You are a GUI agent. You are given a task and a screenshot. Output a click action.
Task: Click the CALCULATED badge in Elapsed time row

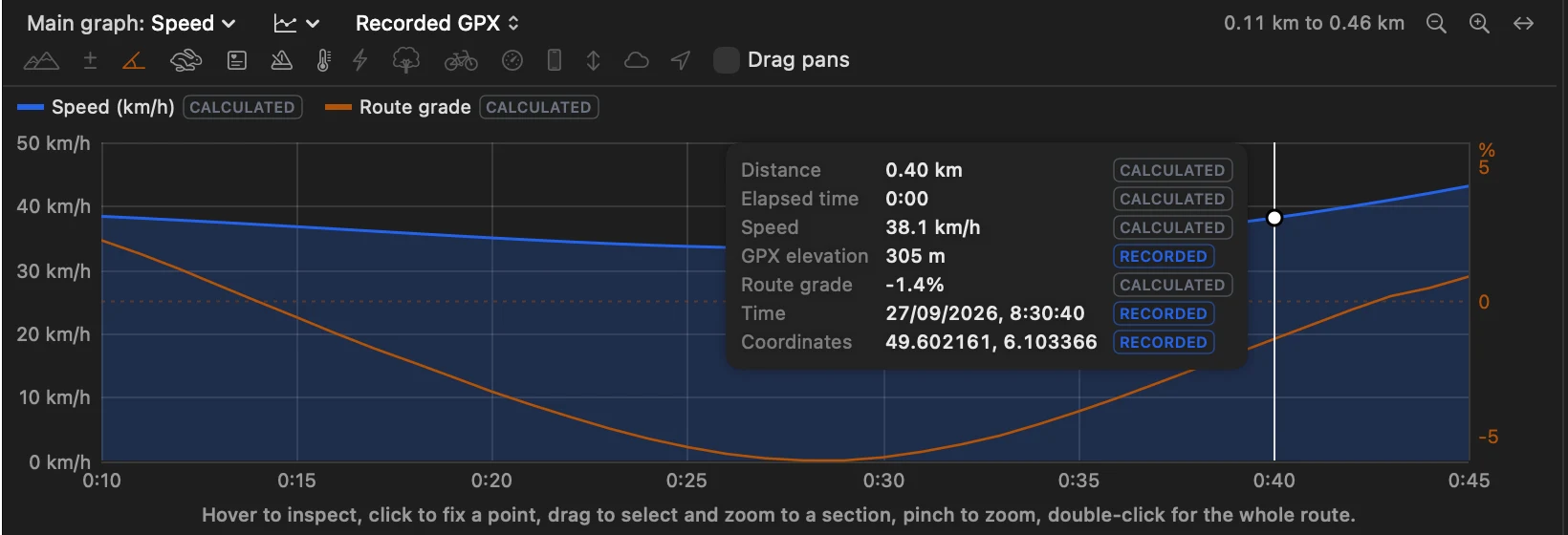[1173, 199]
